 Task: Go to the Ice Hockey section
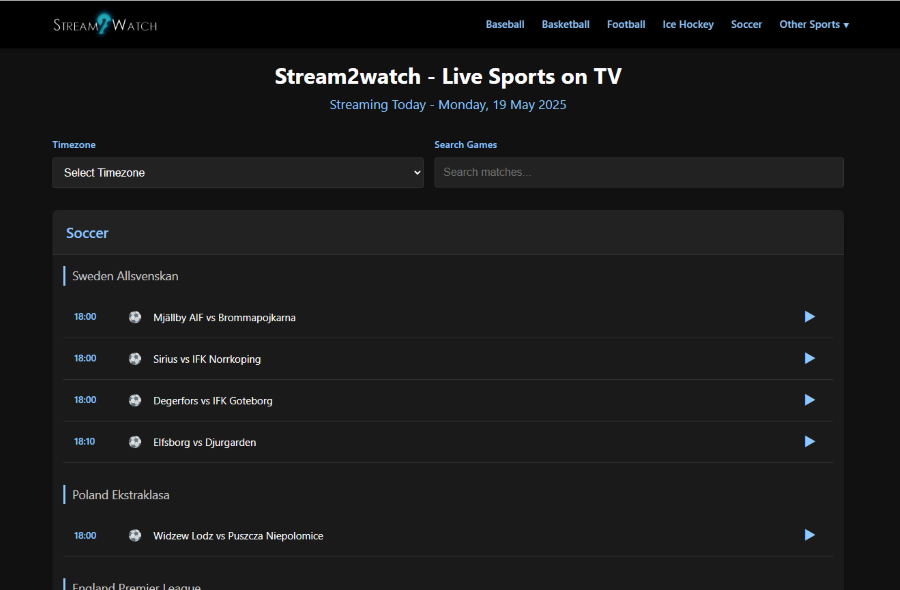pyautogui.click(x=688, y=24)
